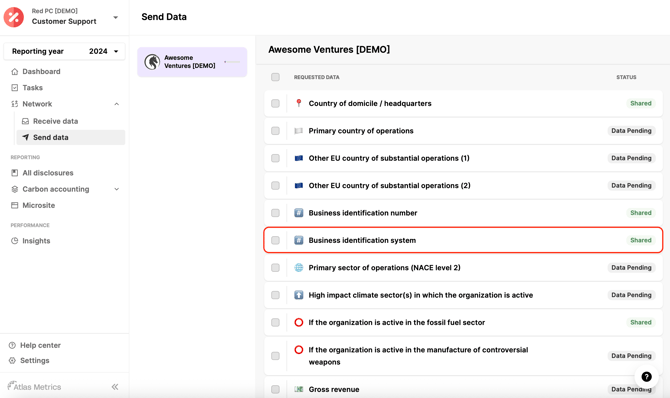The image size is (670, 398).
Task: Click the Help center question icon
Action: tap(12, 345)
